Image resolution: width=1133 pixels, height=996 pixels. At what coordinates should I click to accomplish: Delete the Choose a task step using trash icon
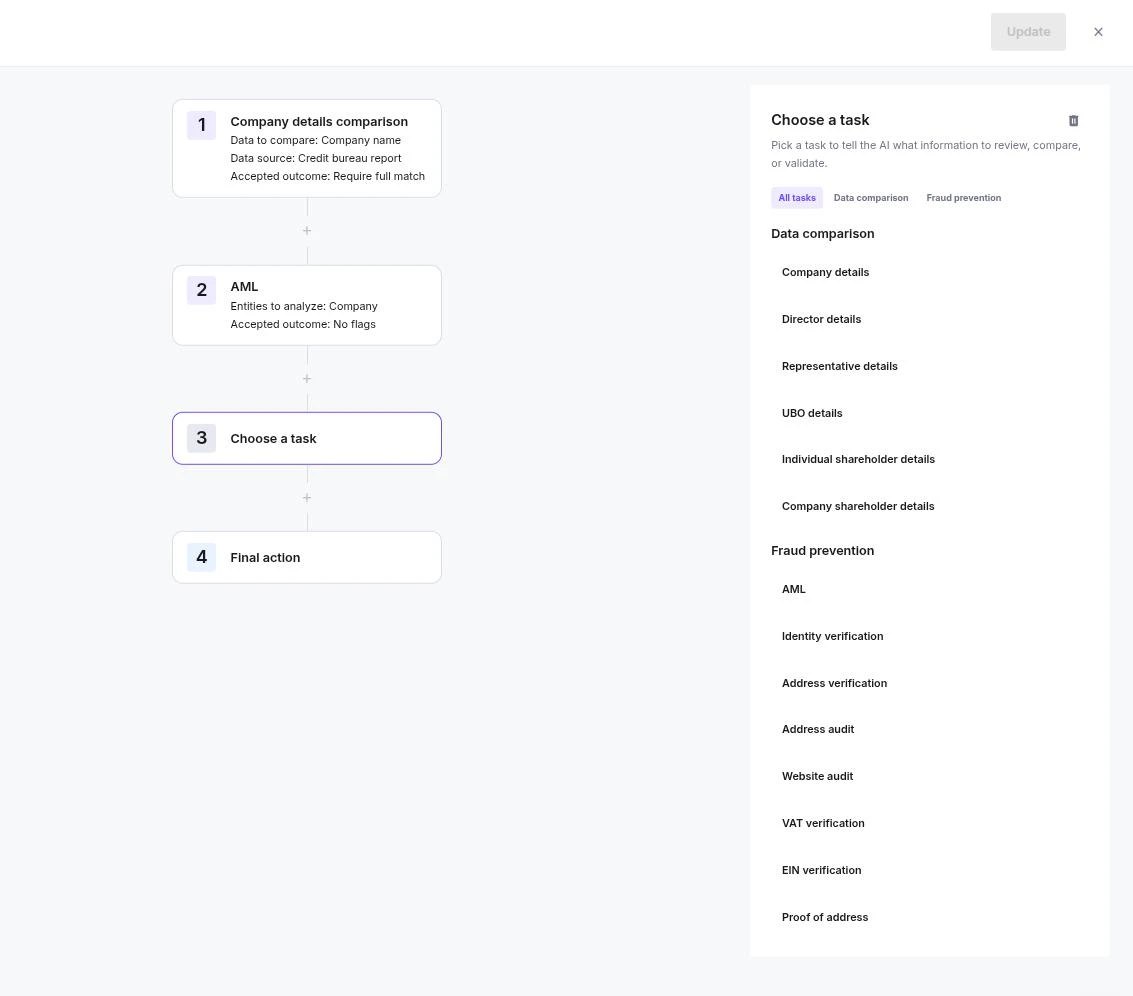(1073, 120)
